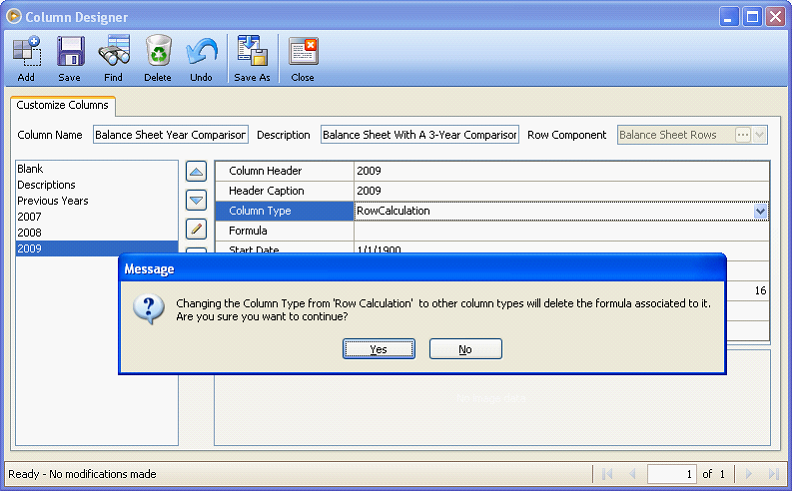Click the Column Header value 2009
Screen dimensions: 793x492
coord(561,171)
